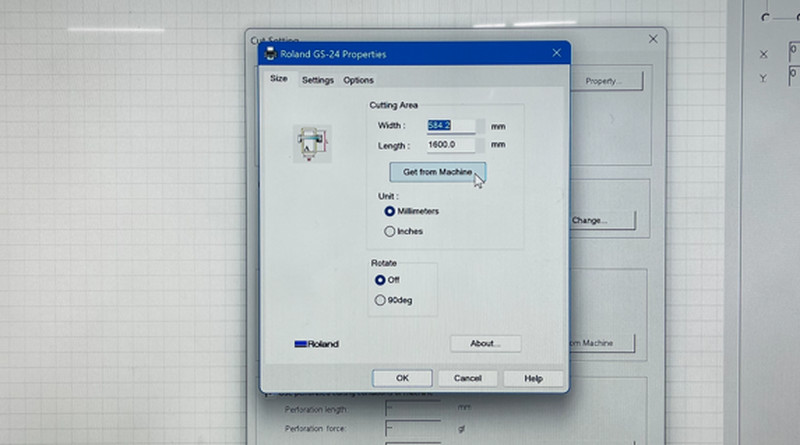This screenshot has width=800, height=445.
Task: Click the Cutting Area group label
Action: click(x=393, y=105)
